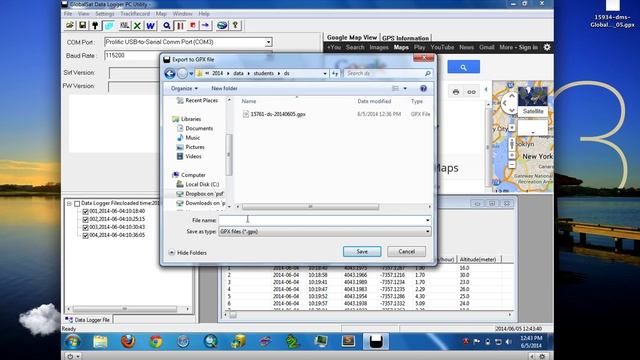Export track to KML toolbar icon
The height and width of the screenshot is (360, 640).
124,26
